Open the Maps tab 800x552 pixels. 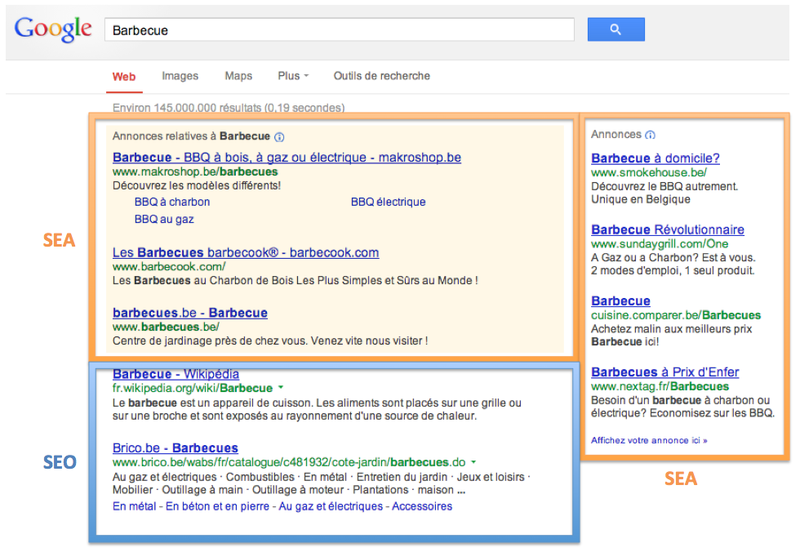[x=238, y=76]
